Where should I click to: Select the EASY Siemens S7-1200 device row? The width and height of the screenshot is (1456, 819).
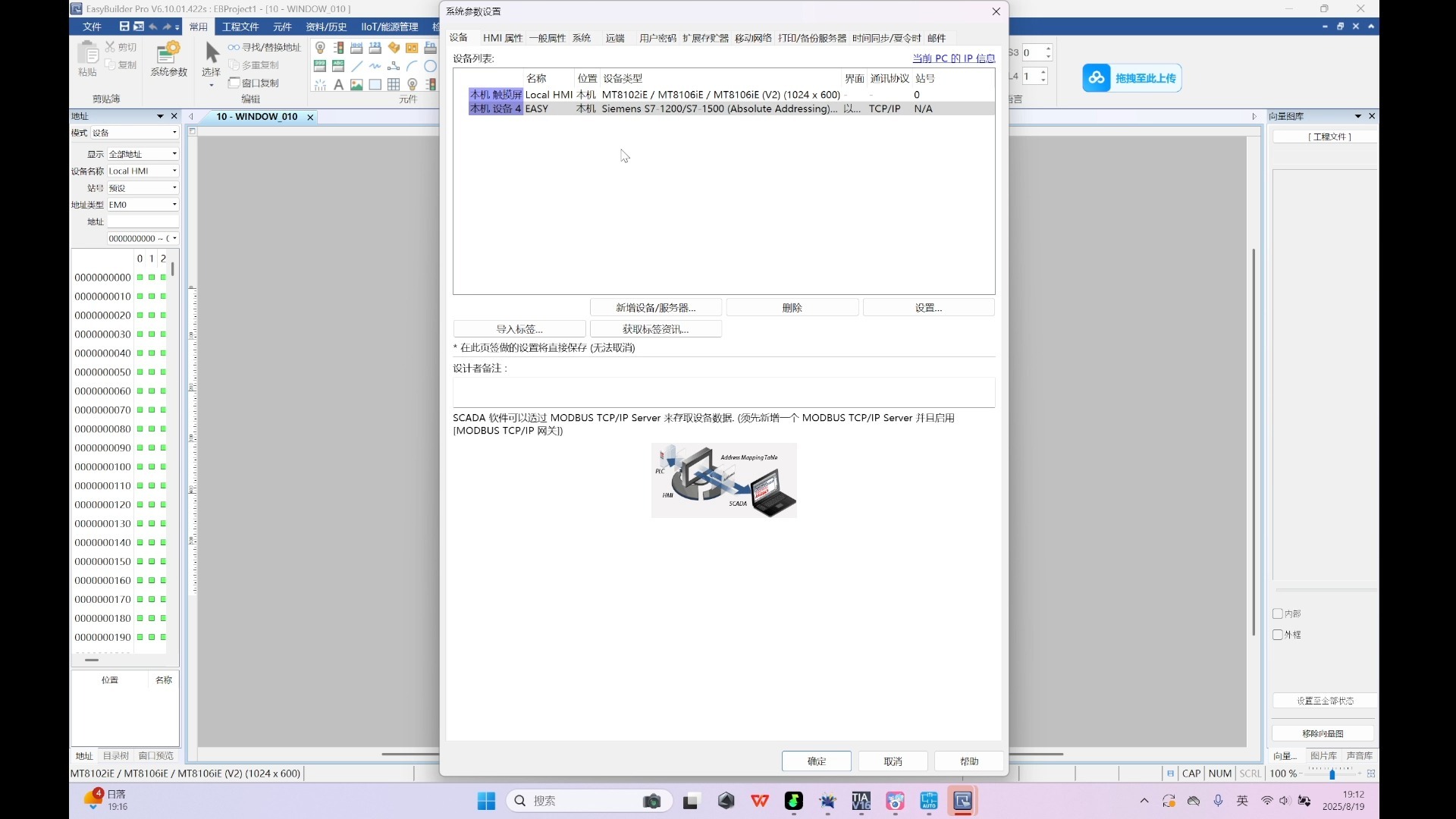click(682, 109)
